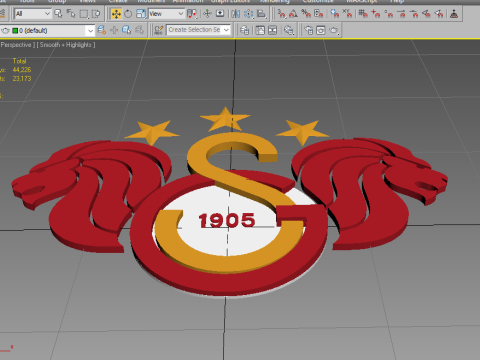The width and height of the screenshot is (480, 360).
Task: Toggle XY axis constraints snap icon
Action: [347, 14]
